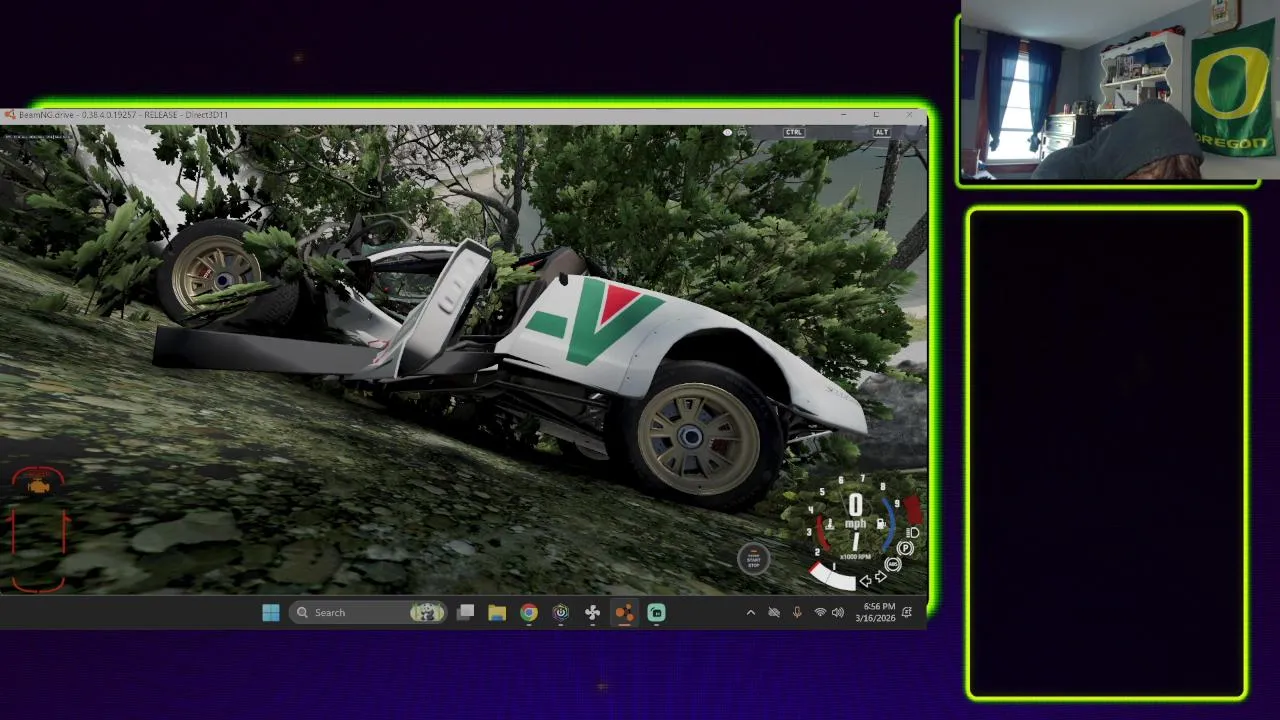Click the headlights indicator icon
This screenshot has height=720, width=1280.
912,533
